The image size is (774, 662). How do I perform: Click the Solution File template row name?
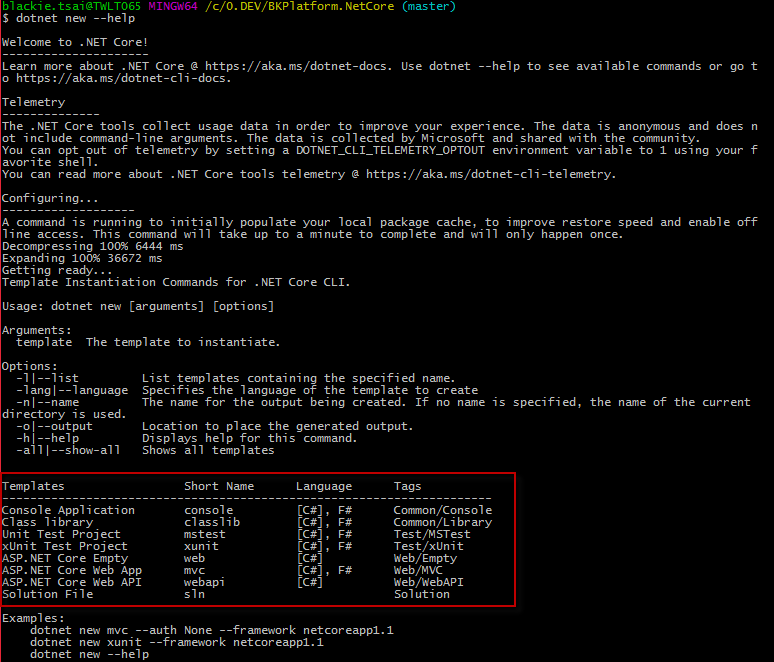(47, 594)
